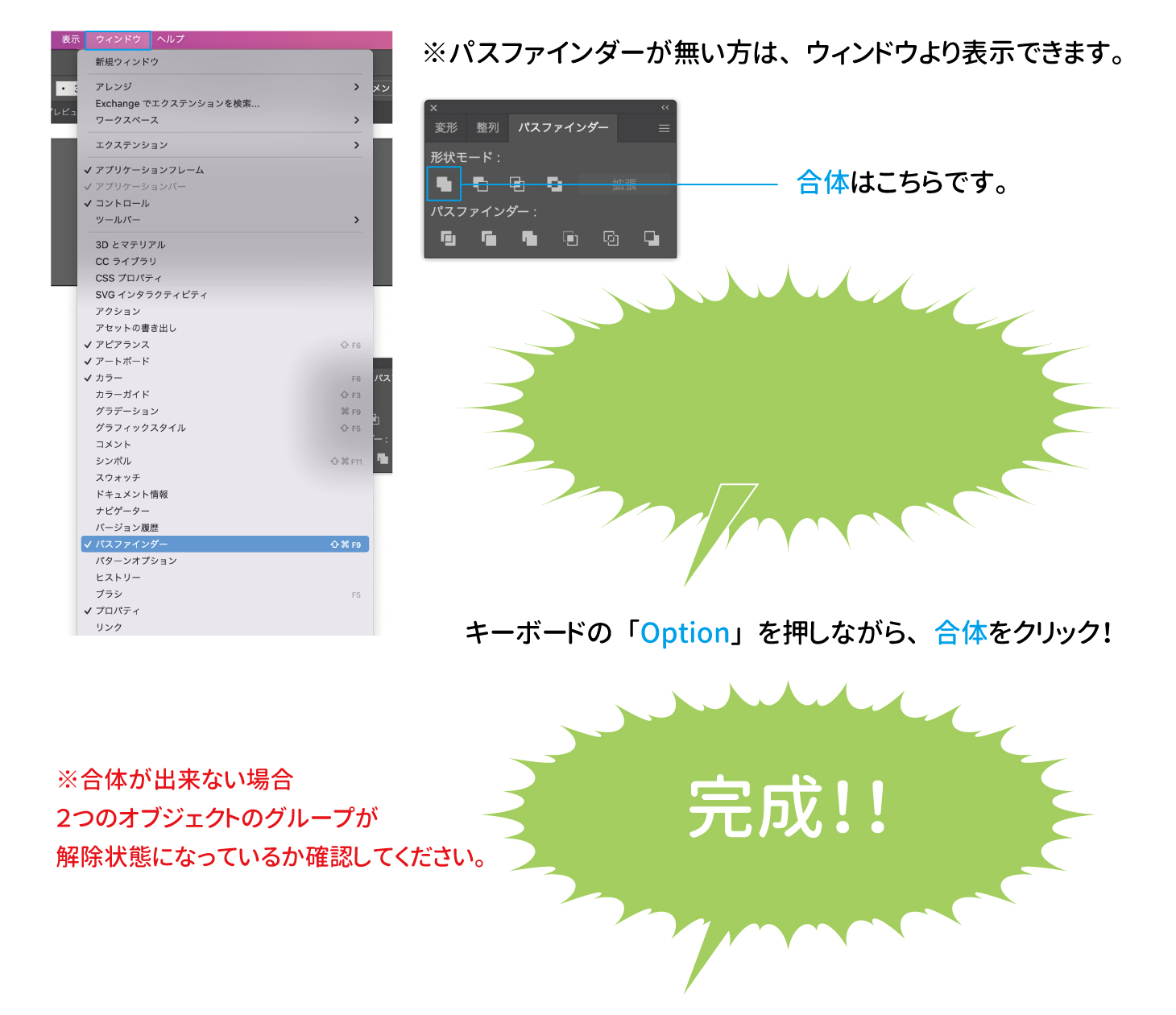This screenshot has height=1015, width=1176.
Task: Toggle the checked カラー panel item
Action: pyautogui.click(x=225, y=378)
